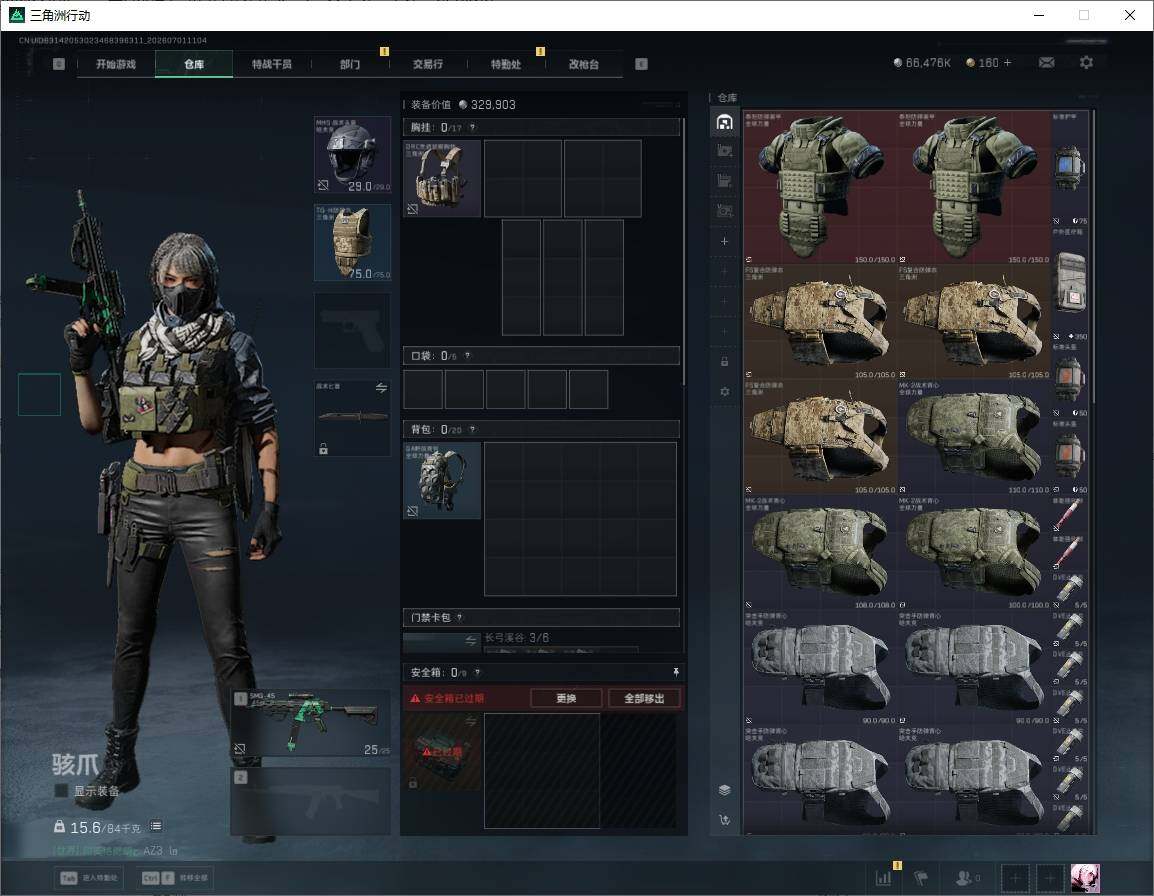Click the second empty teammate plus slot
Screen dimensions: 1154x896
click(x=1049, y=878)
